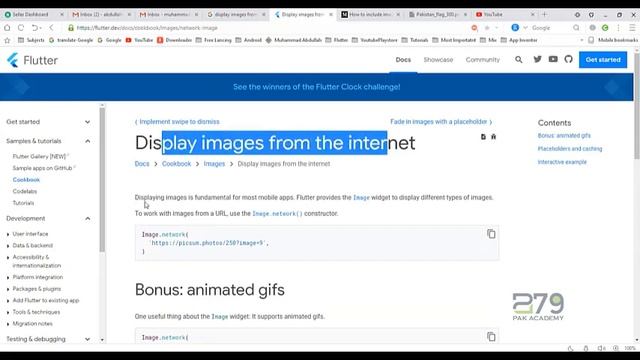Click the Get started button
The image size is (640, 360).
click(x=603, y=60)
